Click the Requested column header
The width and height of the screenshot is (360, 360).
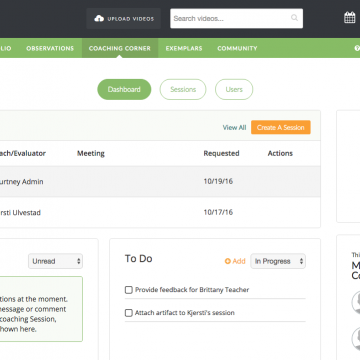221,153
